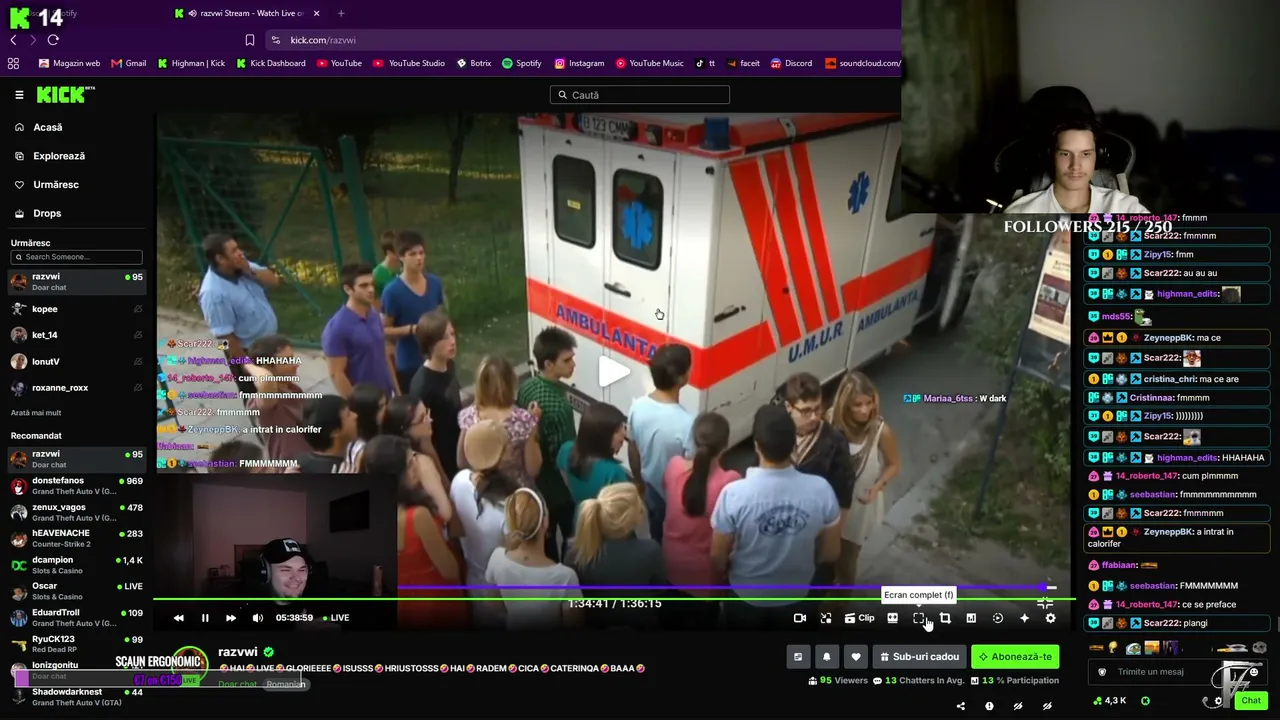Screen dimensions: 1280x720
Task: Toggle theater mode icon
Action: pos(893,618)
